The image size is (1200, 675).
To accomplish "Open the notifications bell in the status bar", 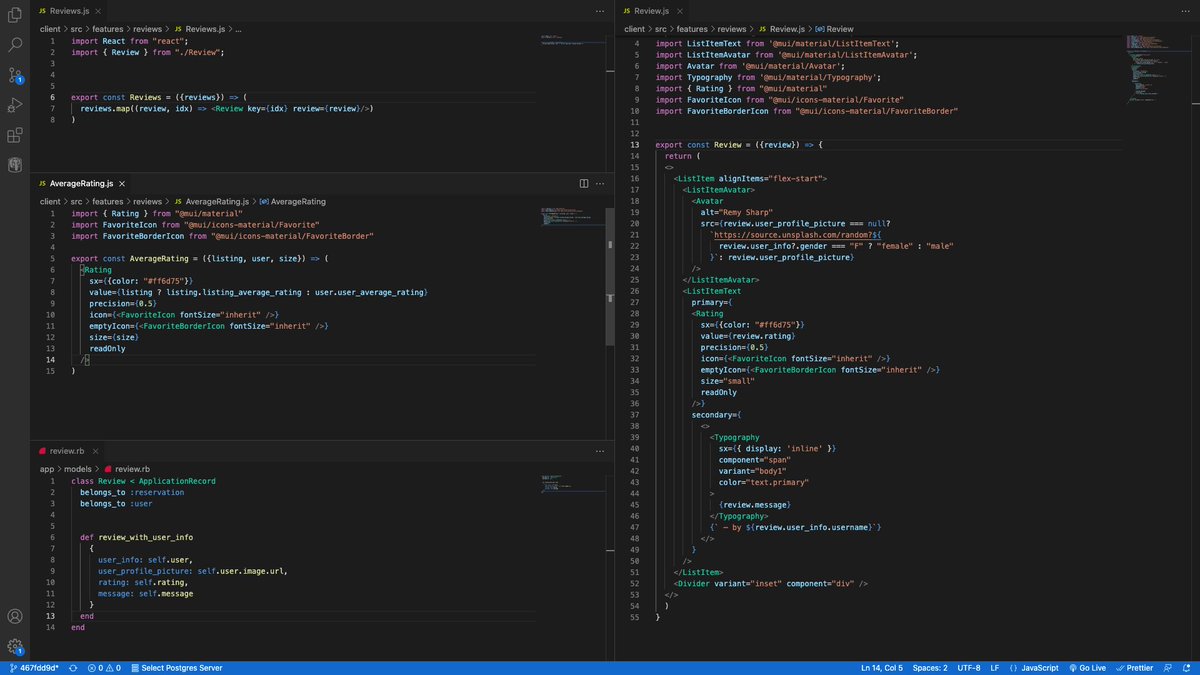I will [1187, 667].
